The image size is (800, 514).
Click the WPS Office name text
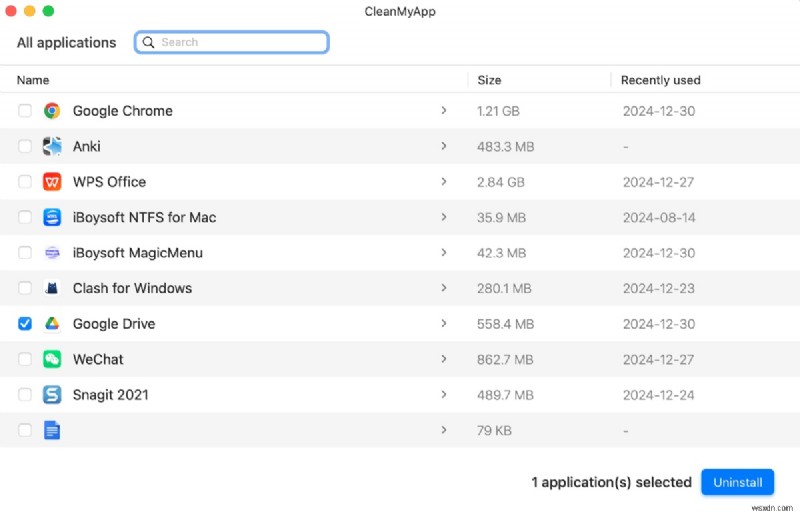pyautogui.click(x=109, y=182)
